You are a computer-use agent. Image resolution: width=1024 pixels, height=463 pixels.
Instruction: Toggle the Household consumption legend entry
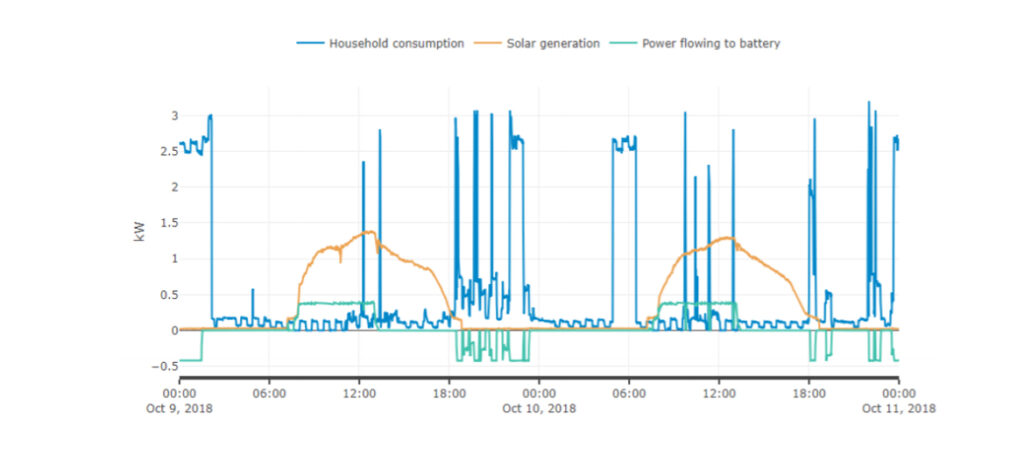click(x=396, y=43)
